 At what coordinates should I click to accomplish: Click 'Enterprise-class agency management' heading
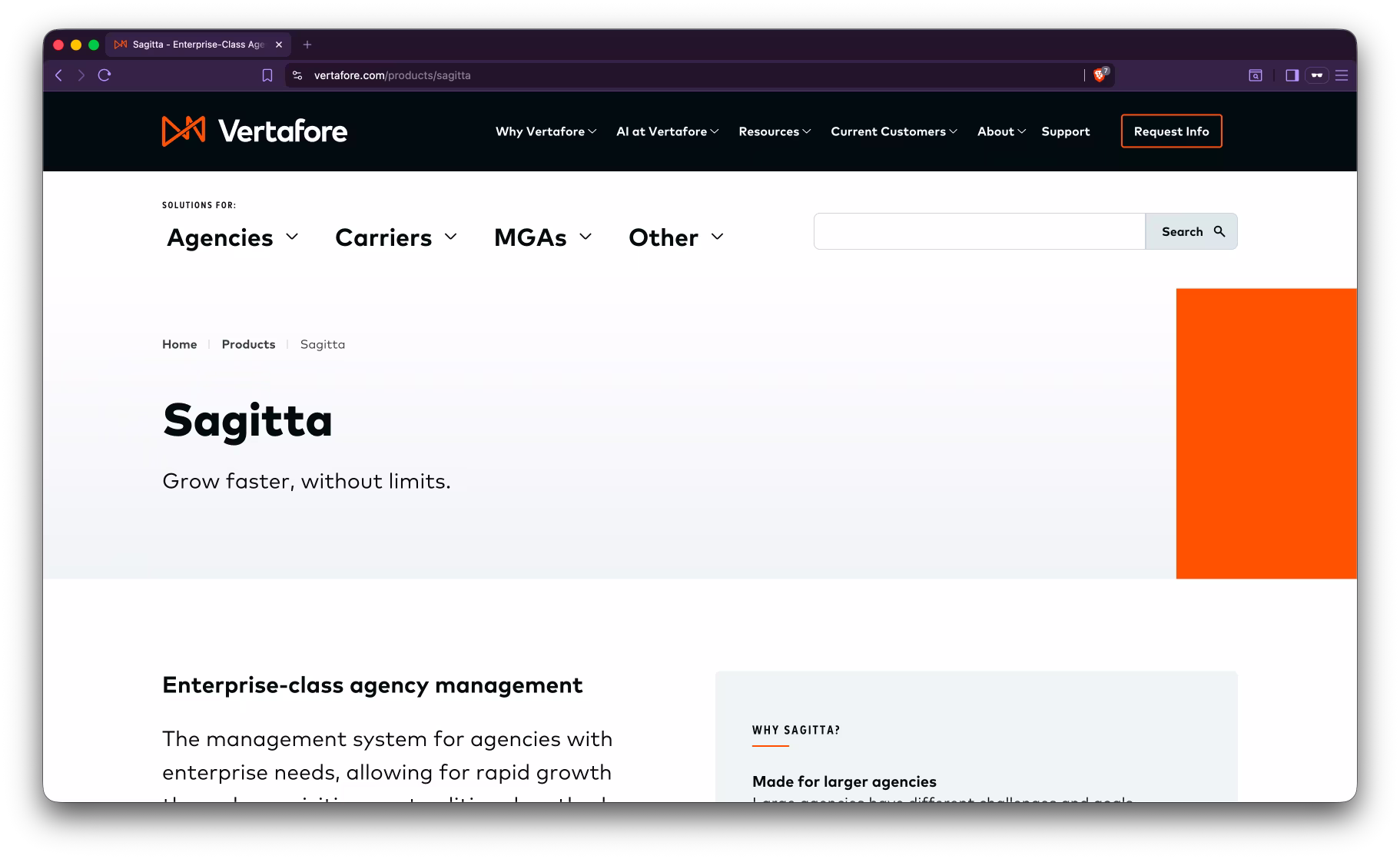[x=373, y=685]
